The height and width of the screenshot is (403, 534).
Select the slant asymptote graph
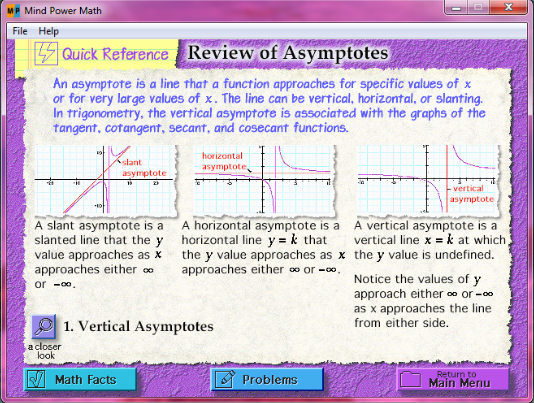pos(106,180)
